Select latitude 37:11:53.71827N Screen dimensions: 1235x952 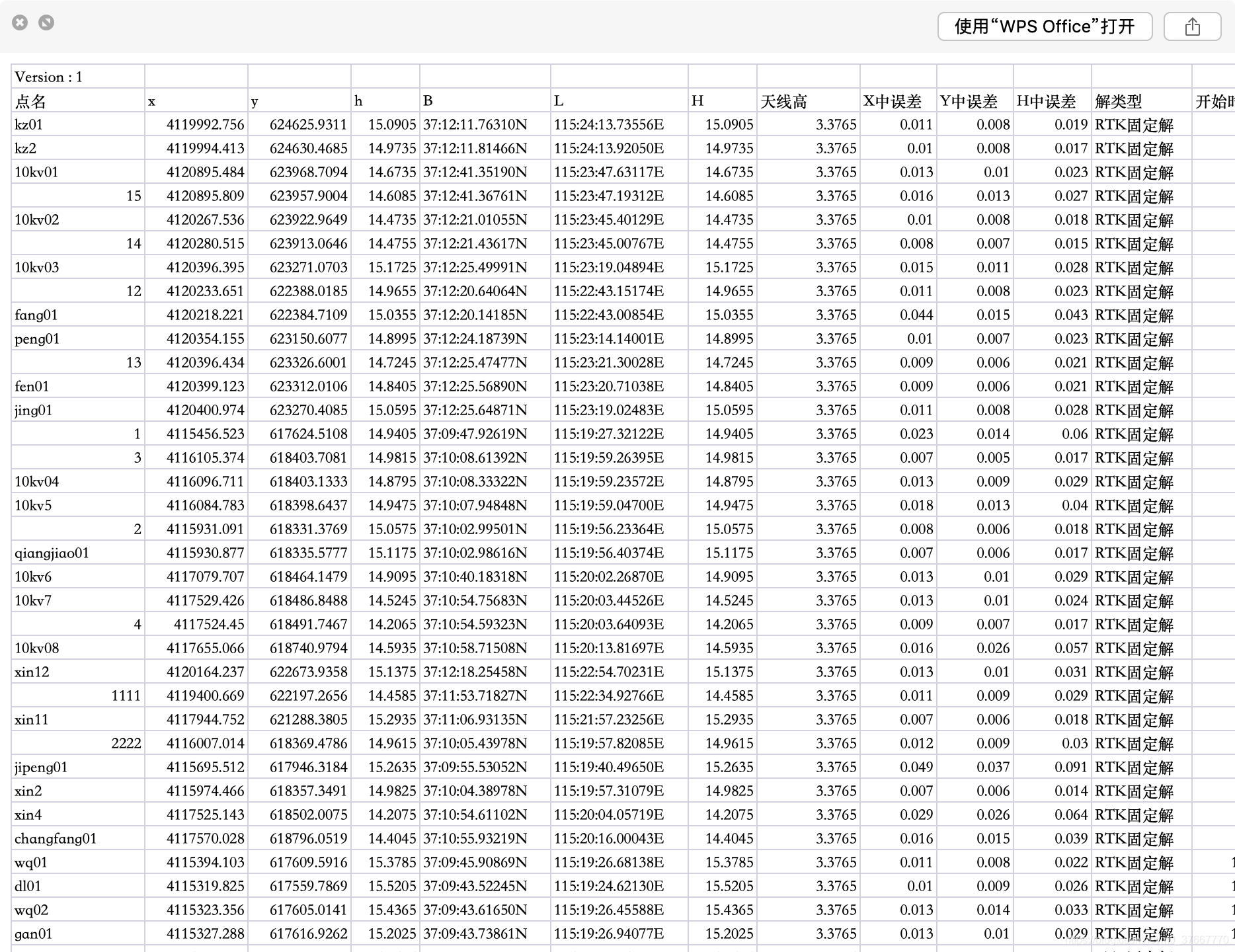(485, 695)
